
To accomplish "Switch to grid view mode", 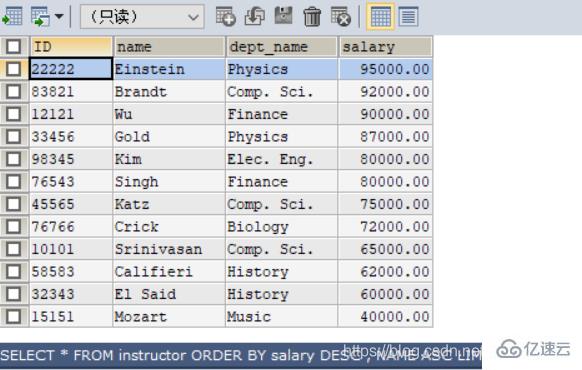I will pyautogui.click(x=380, y=16).
